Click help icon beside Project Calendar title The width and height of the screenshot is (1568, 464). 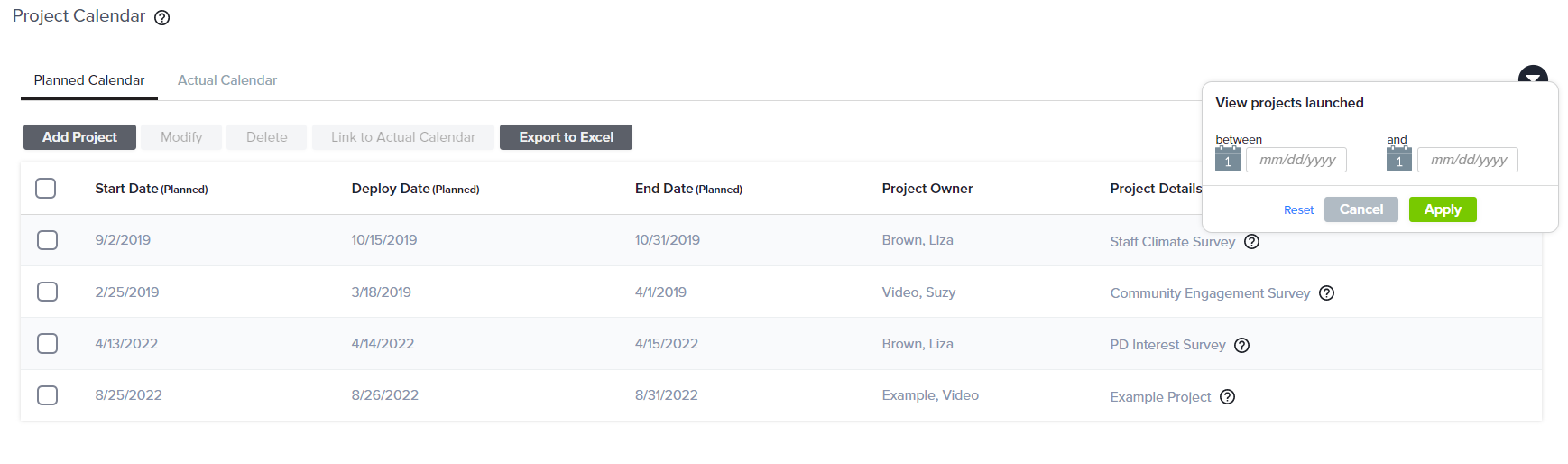(162, 17)
